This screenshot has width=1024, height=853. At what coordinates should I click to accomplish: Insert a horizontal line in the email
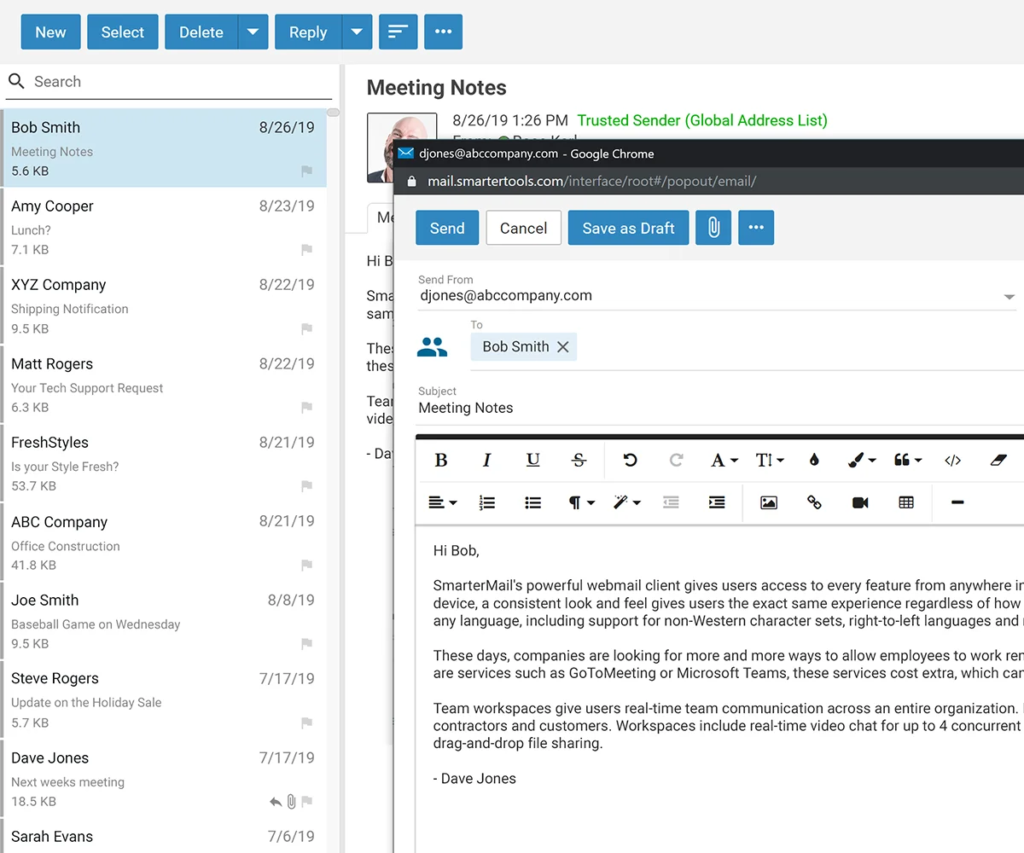pos(957,502)
